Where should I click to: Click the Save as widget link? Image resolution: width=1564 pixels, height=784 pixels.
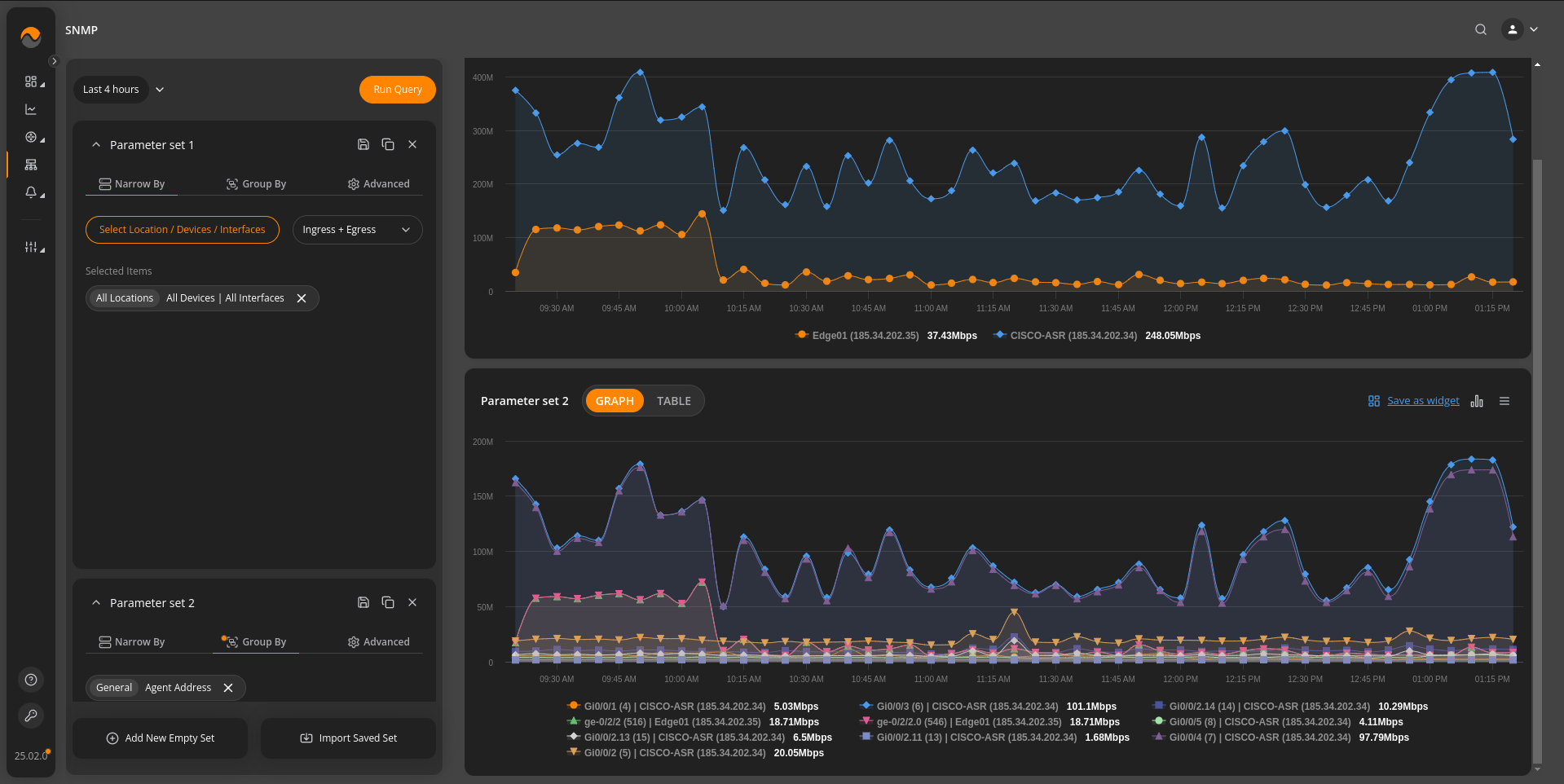pos(1423,401)
